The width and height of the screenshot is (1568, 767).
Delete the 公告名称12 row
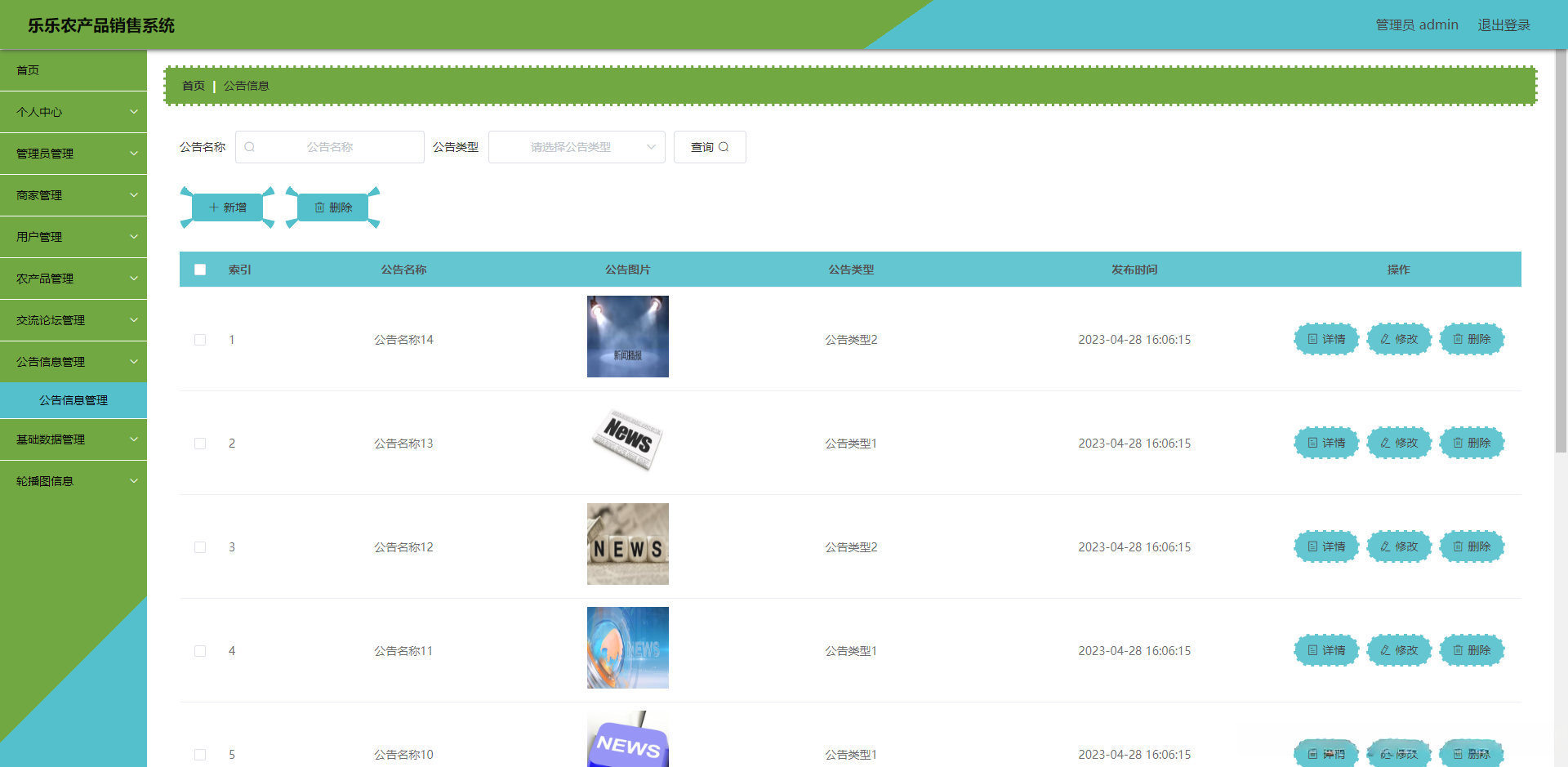click(x=1472, y=546)
